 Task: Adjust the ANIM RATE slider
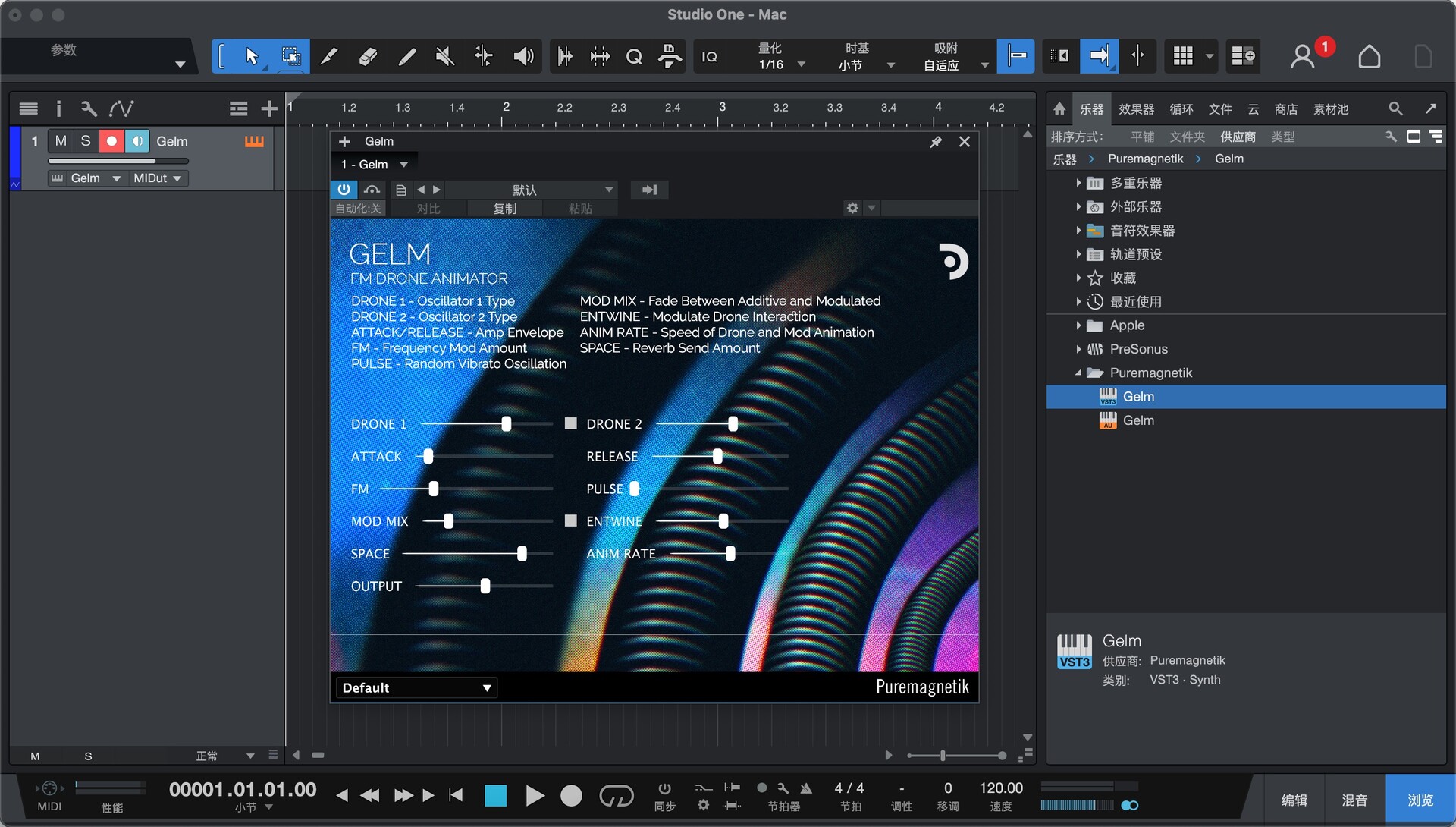(730, 554)
